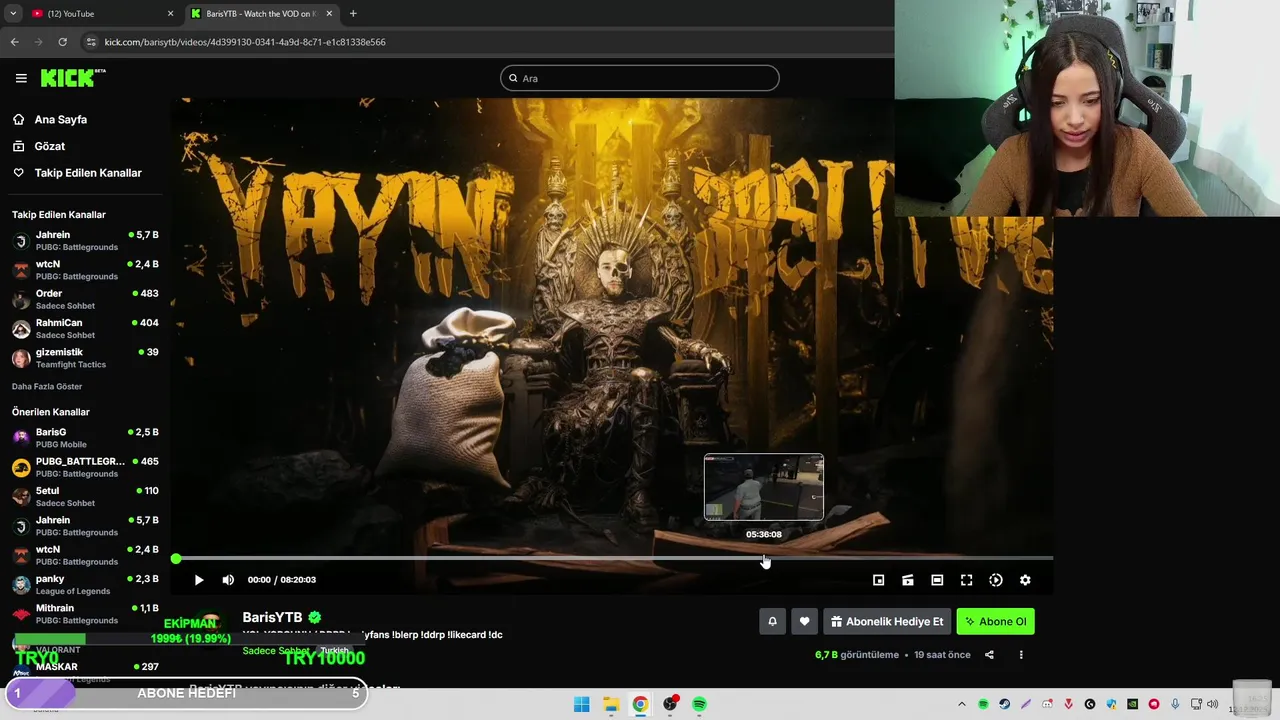Share the video
The width and height of the screenshot is (1280, 720).
pyautogui.click(x=989, y=655)
